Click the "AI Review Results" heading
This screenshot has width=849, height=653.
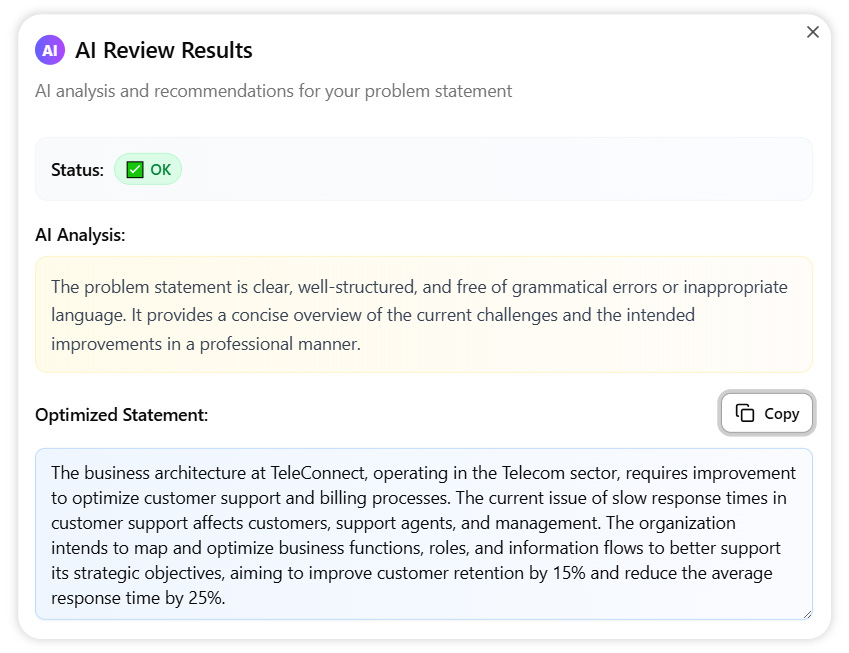164,50
